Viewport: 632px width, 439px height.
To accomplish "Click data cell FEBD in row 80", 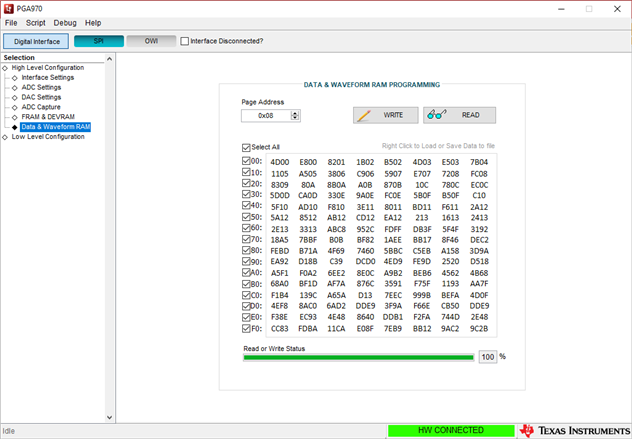I will coord(280,251).
